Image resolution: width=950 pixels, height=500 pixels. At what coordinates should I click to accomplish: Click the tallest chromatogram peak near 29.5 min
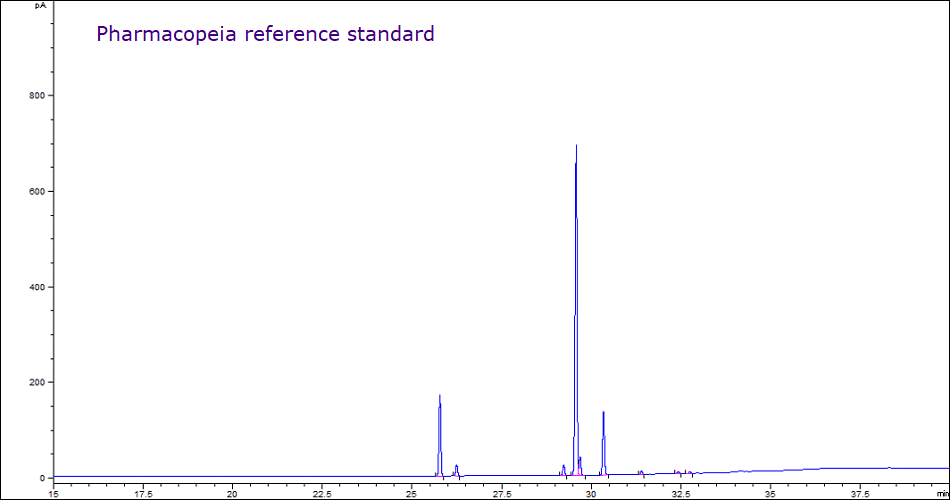click(x=576, y=310)
